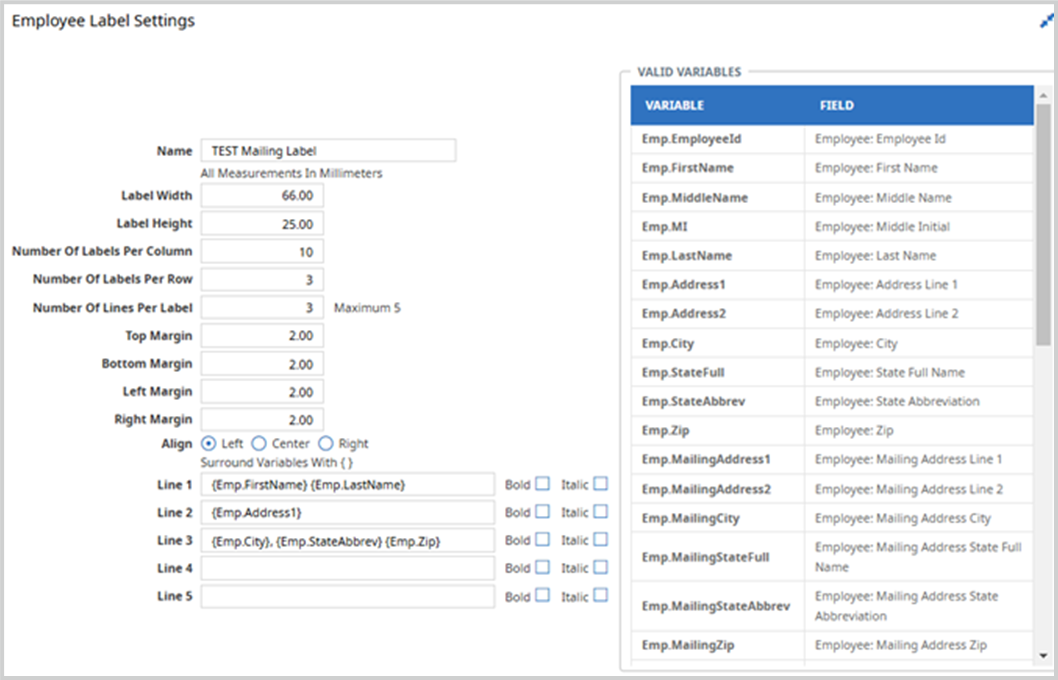
Task: Select the Emp.EmployeeId variable row
Action: (x=832, y=139)
